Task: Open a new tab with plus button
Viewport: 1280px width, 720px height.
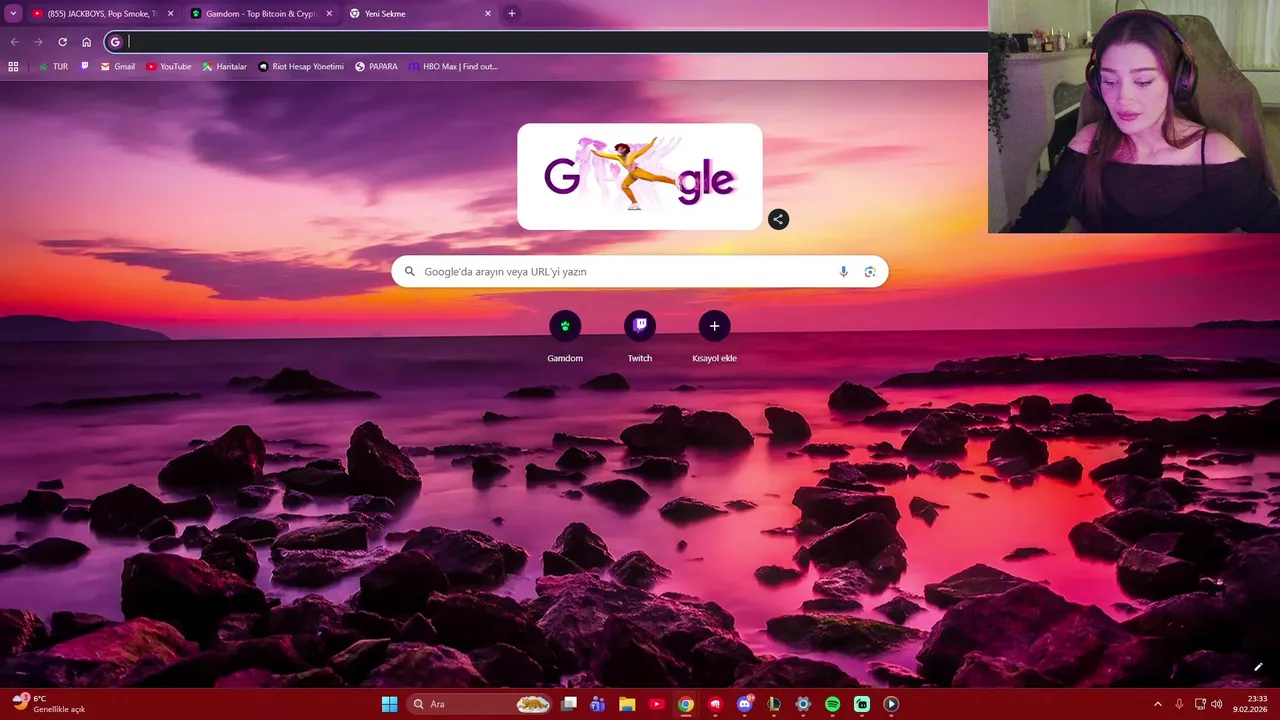Action: pyautogui.click(x=512, y=14)
